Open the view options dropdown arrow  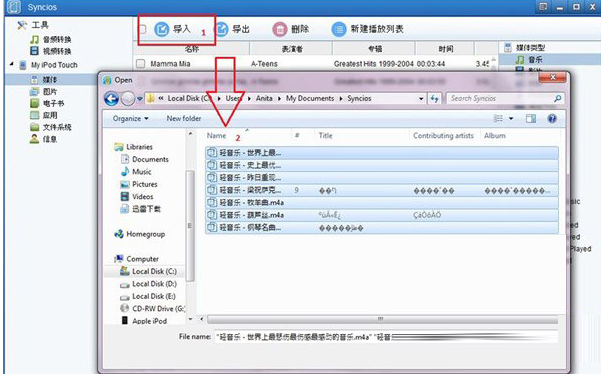[511, 118]
